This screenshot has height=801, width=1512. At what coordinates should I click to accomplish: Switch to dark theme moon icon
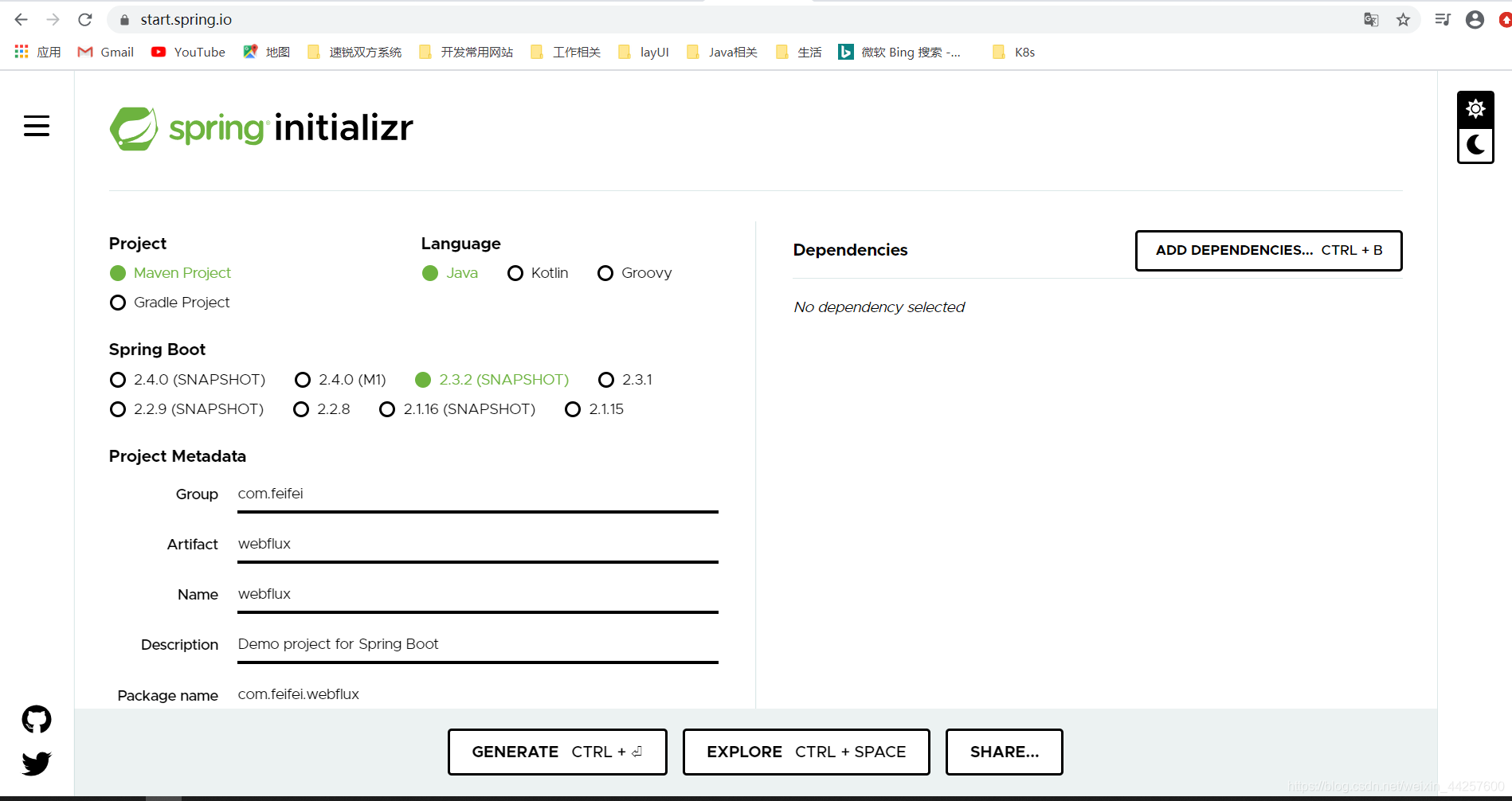coord(1475,146)
